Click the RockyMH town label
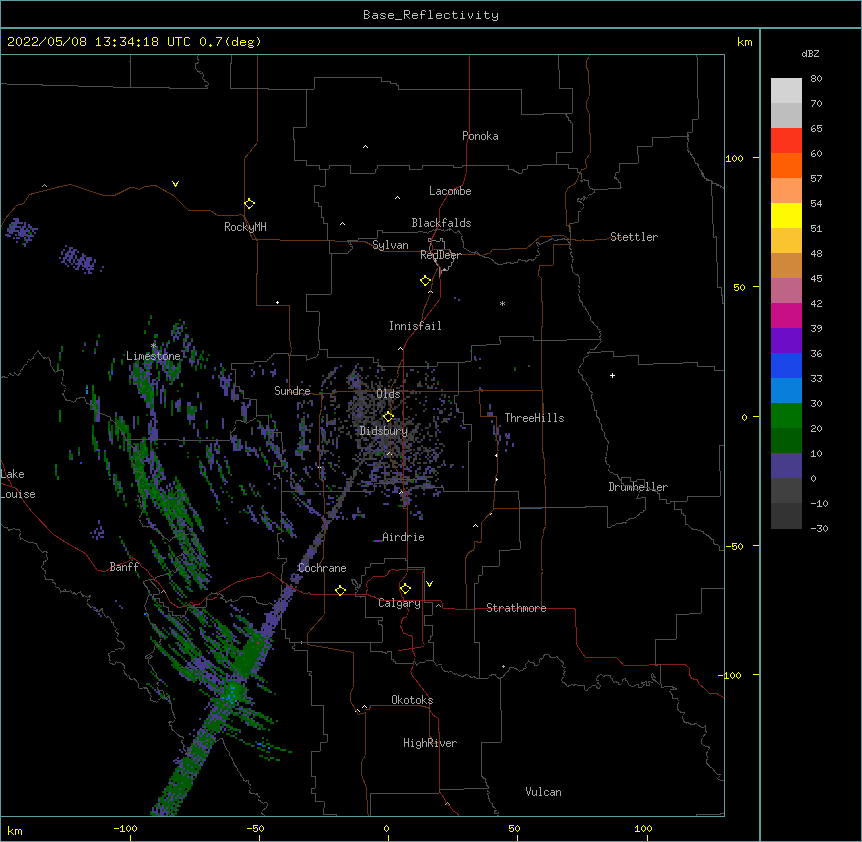 click(245, 227)
